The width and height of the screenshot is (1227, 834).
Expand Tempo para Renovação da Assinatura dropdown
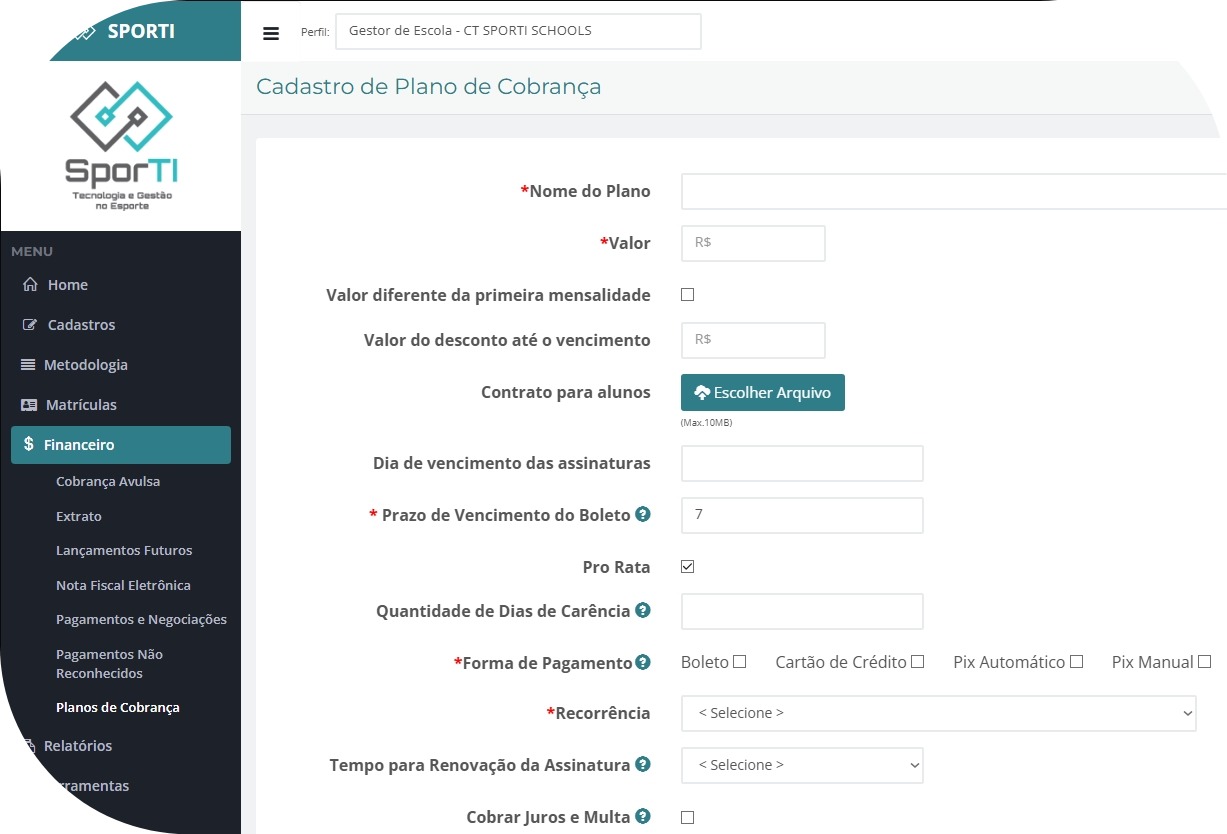801,765
